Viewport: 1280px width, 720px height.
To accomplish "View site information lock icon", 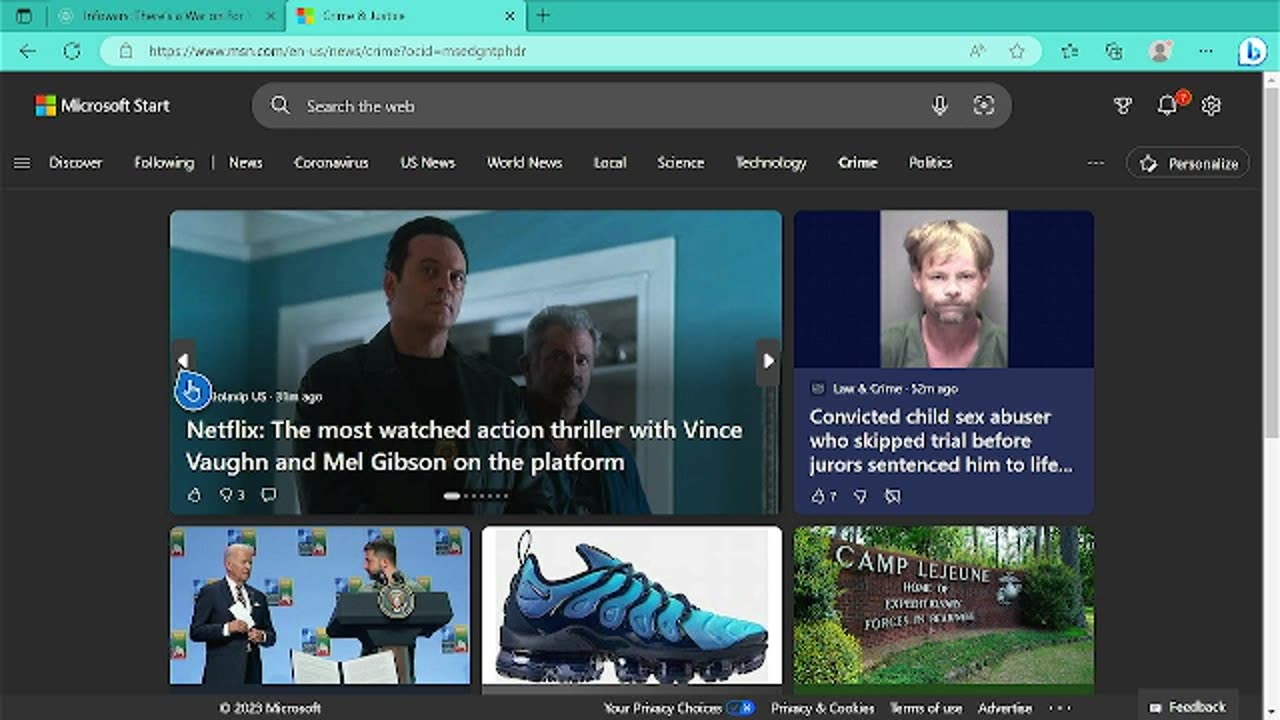I will 125,51.
